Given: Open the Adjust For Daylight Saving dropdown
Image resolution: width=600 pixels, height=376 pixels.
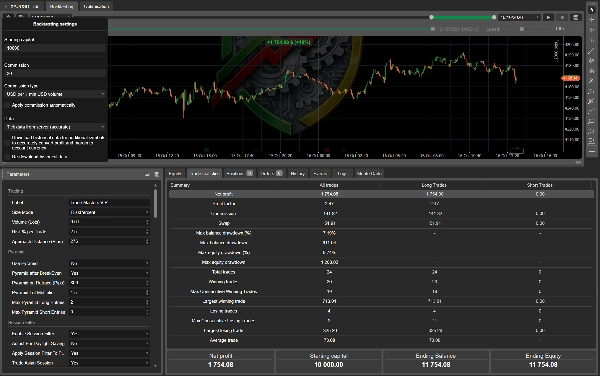Looking at the screenshot, I should [109, 344].
